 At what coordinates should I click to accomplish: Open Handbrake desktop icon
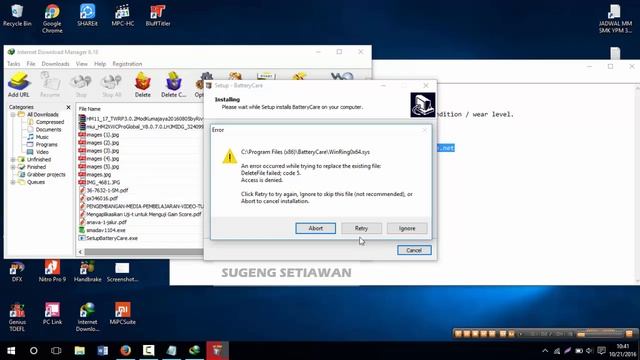click(x=87, y=272)
